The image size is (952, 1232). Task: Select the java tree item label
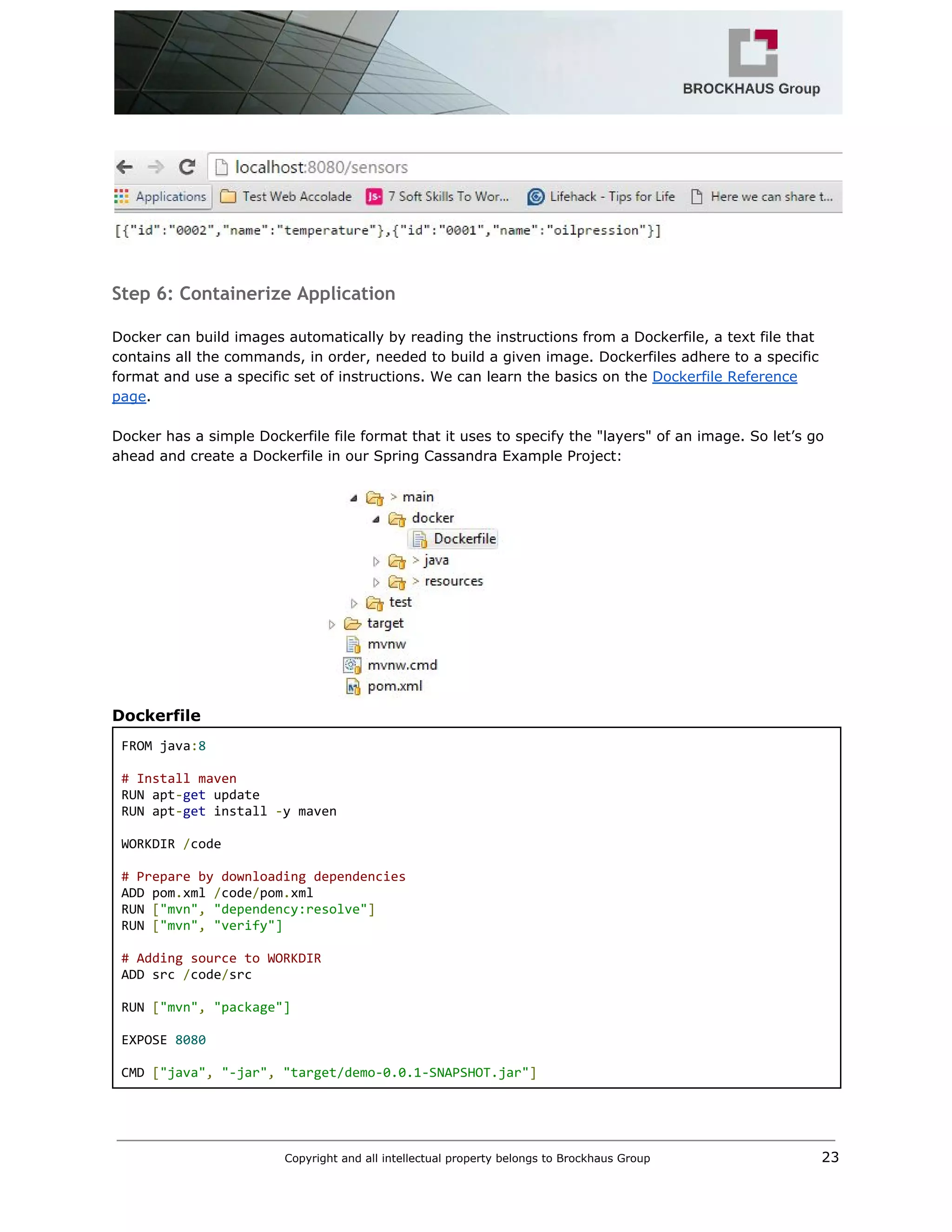click(436, 561)
